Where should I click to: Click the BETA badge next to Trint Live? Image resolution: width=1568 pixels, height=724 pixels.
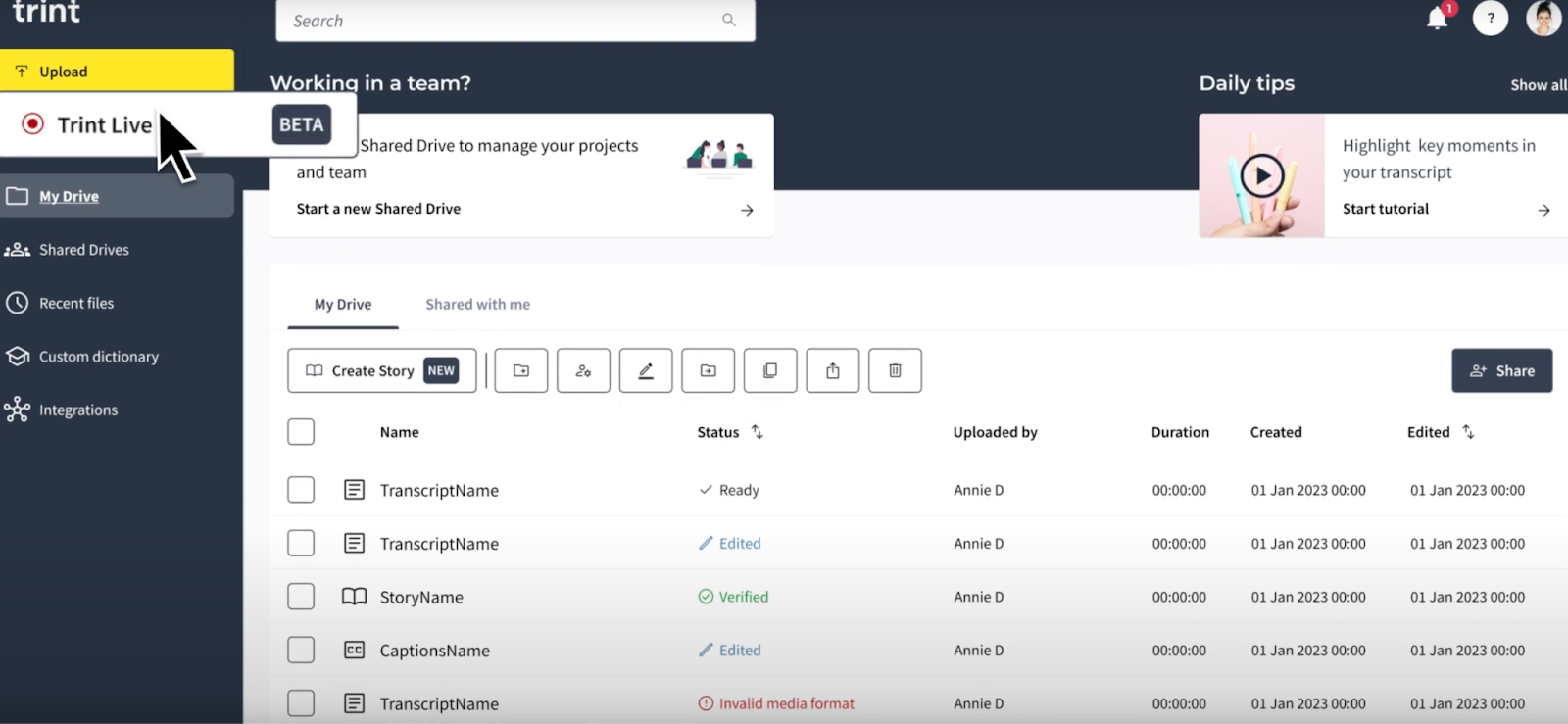click(302, 124)
